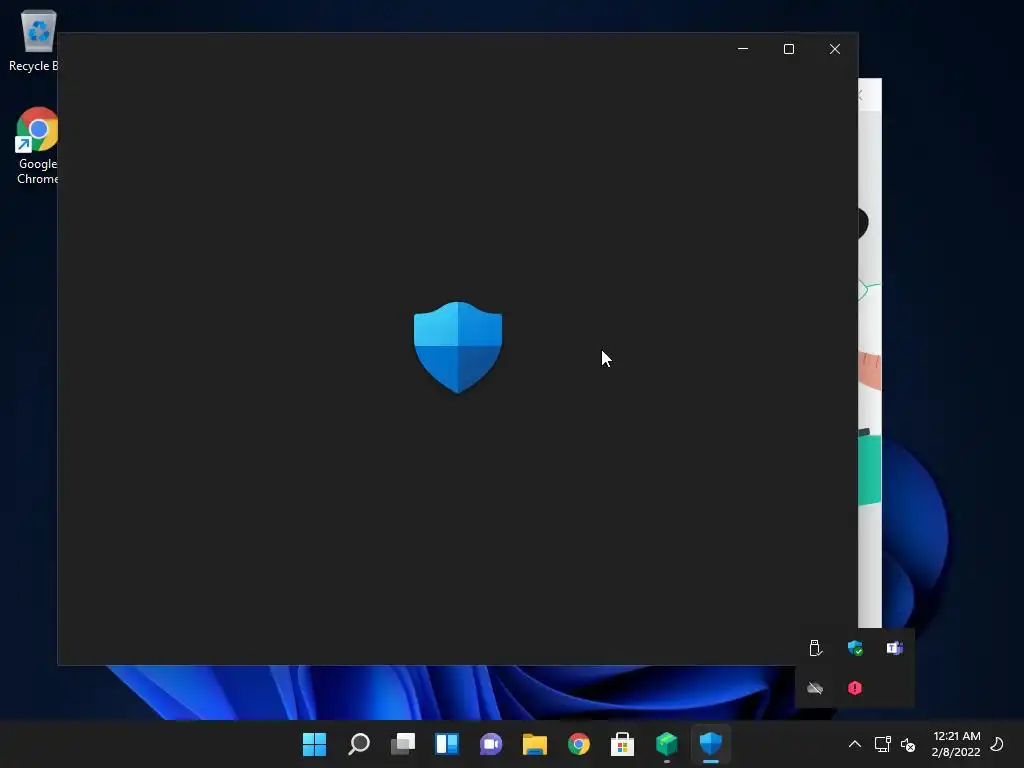Open taskbar Search
Image resolution: width=1024 pixels, height=768 pixels.
click(359, 744)
